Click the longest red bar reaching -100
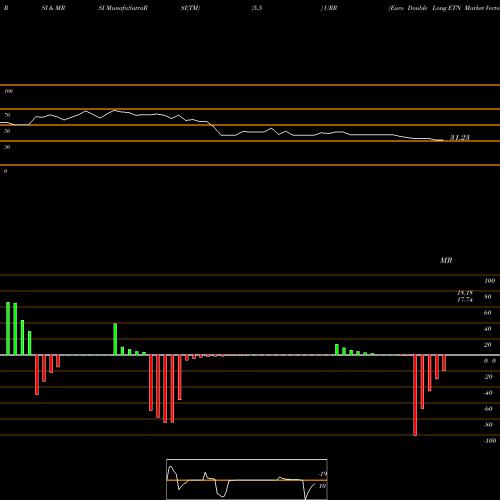 click(x=415, y=395)
